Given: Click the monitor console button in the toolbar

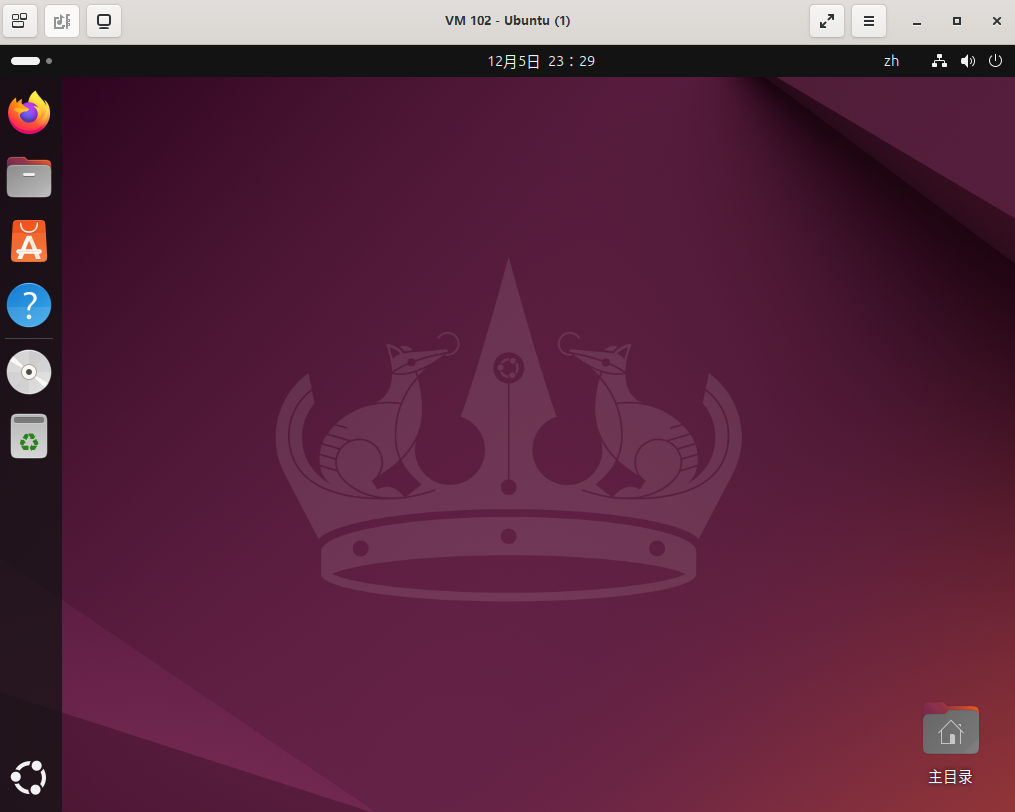Looking at the screenshot, I should (x=103, y=21).
